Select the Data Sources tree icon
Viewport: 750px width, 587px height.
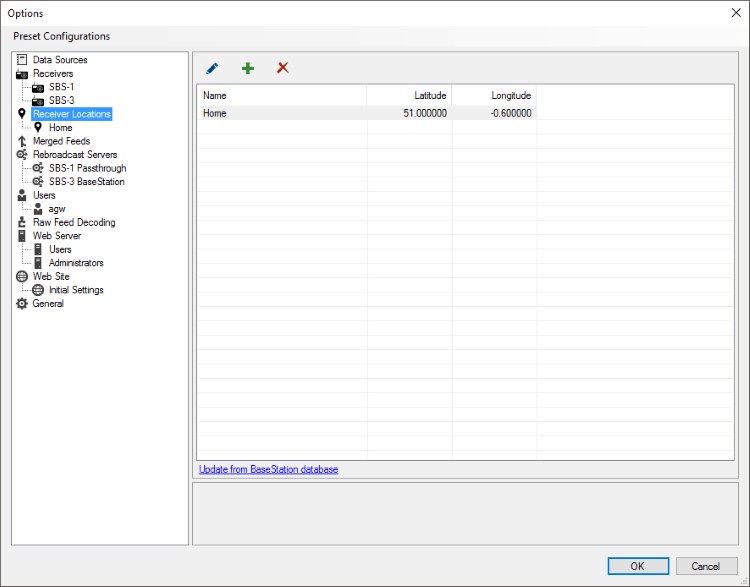(22, 60)
